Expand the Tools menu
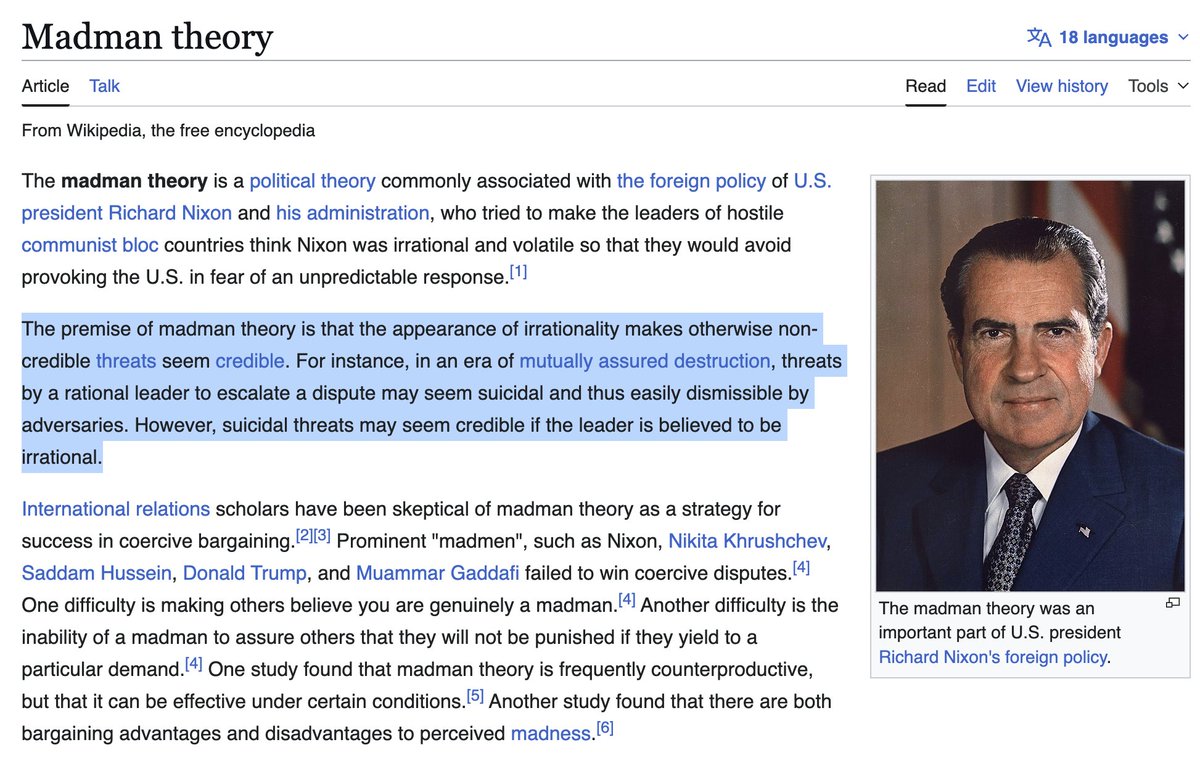 tap(1158, 86)
